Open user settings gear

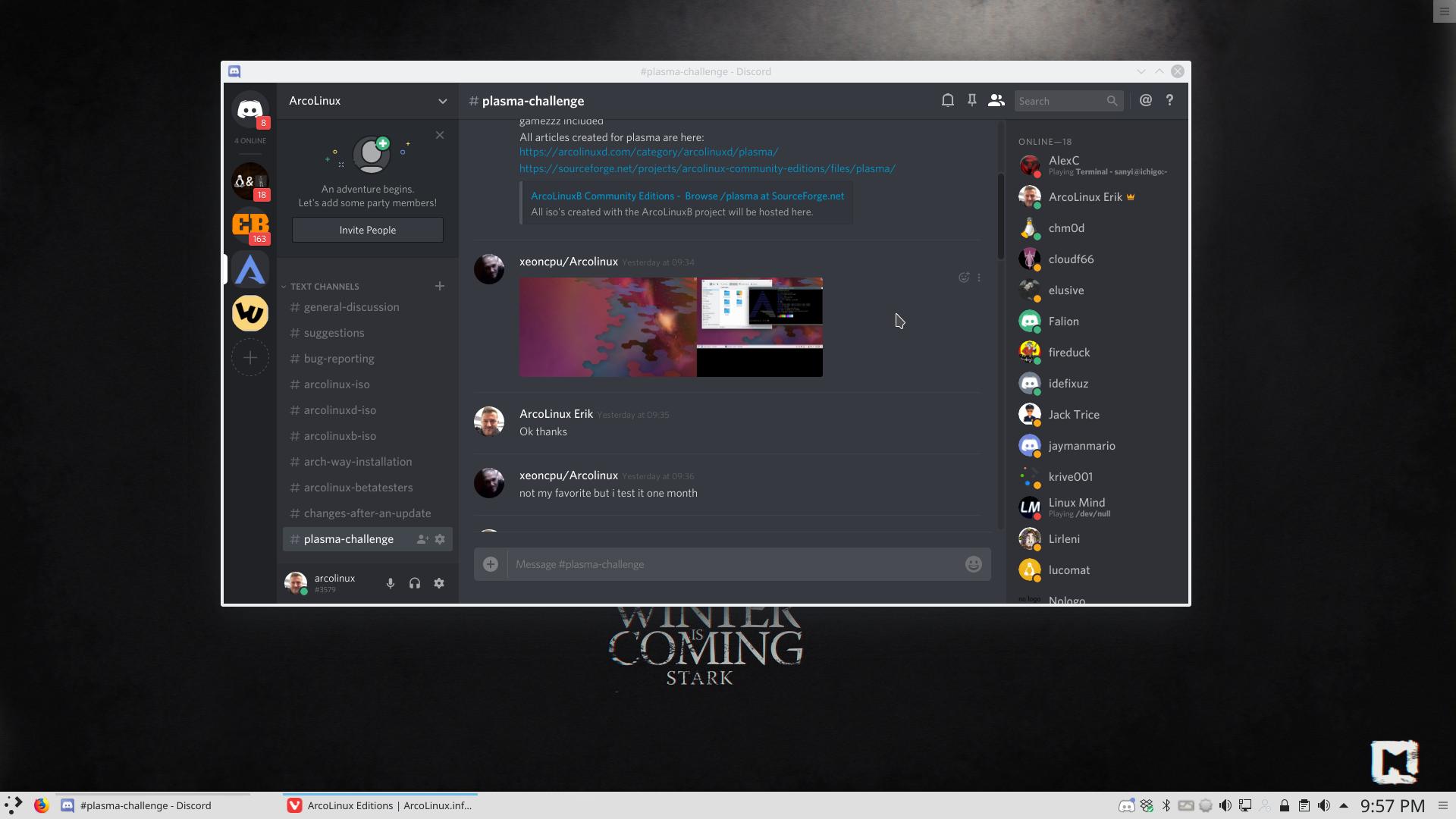pyautogui.click(x=439, y=583)
